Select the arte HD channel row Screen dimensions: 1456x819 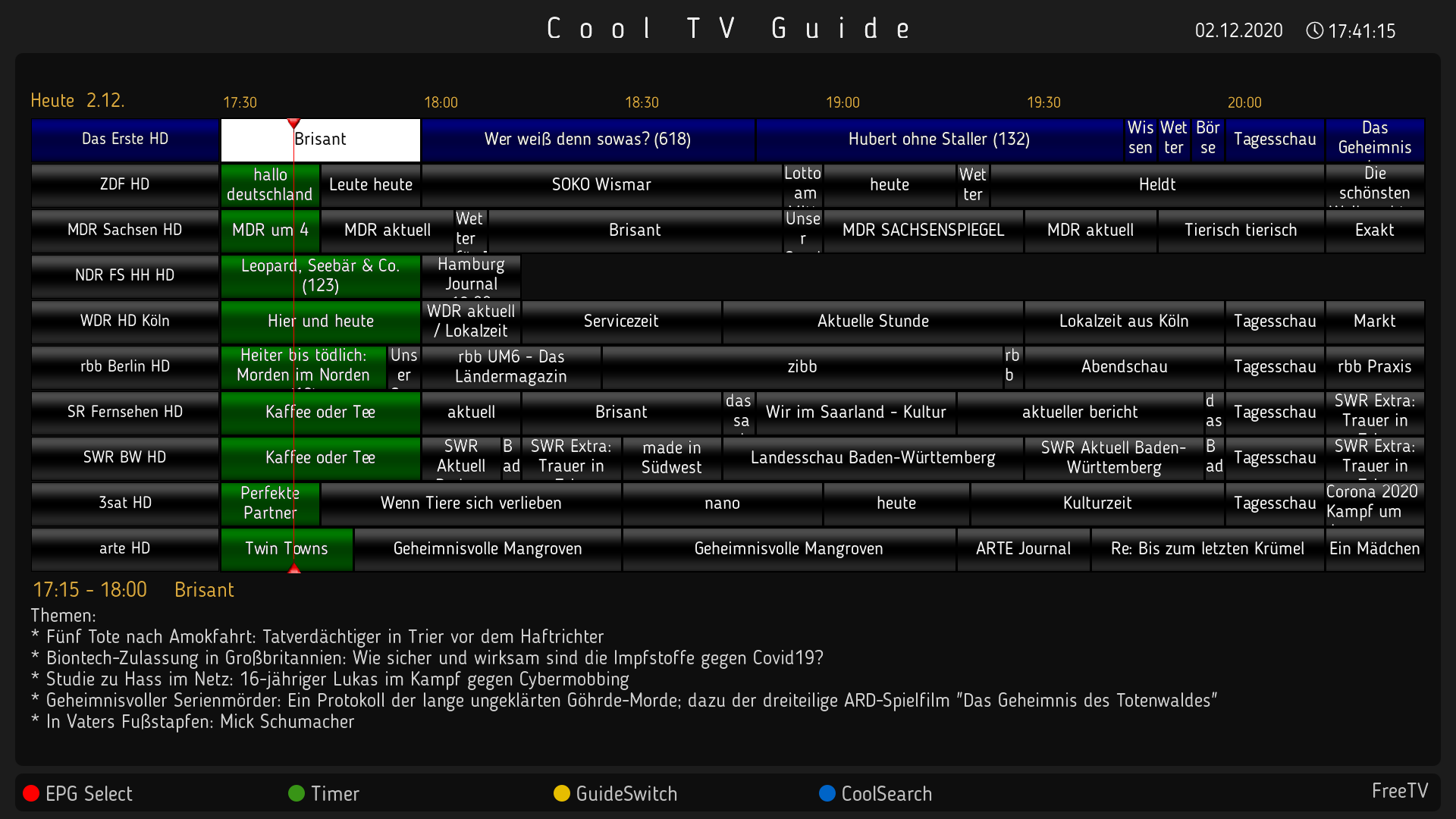[125, 549]
